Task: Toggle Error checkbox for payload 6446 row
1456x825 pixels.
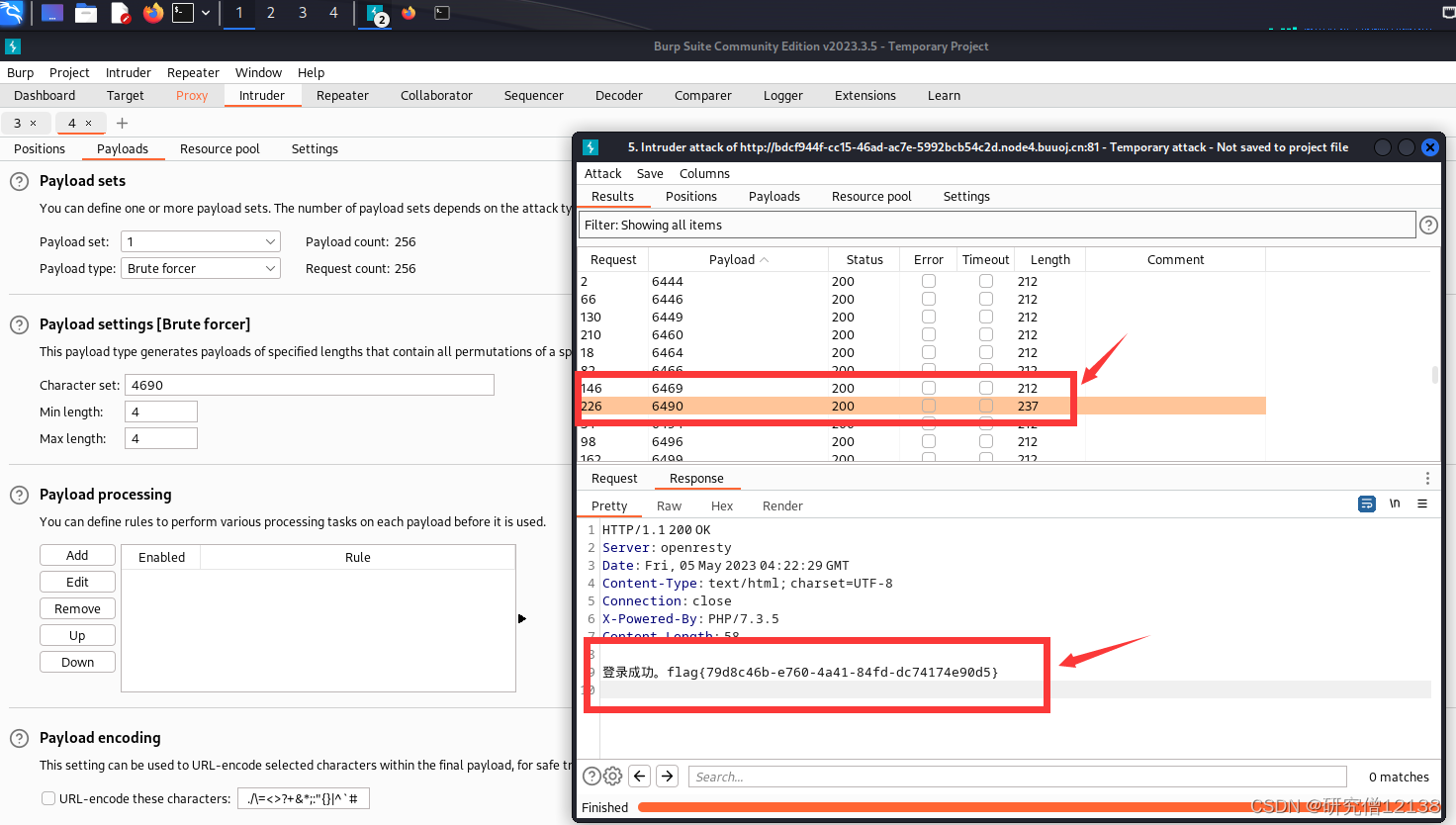Action: pyautogui.click(x=929, y=299)
